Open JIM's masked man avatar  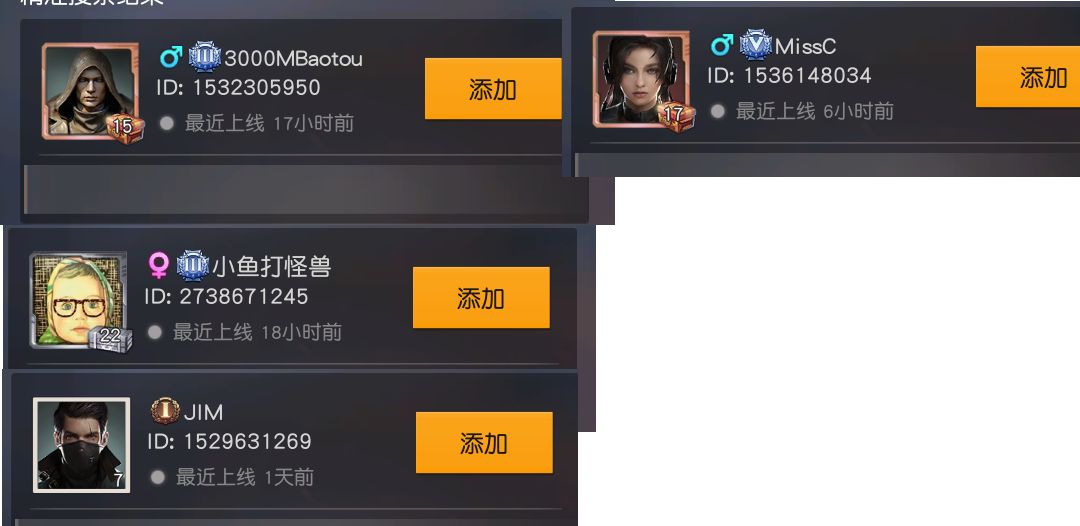click(81, 445)
